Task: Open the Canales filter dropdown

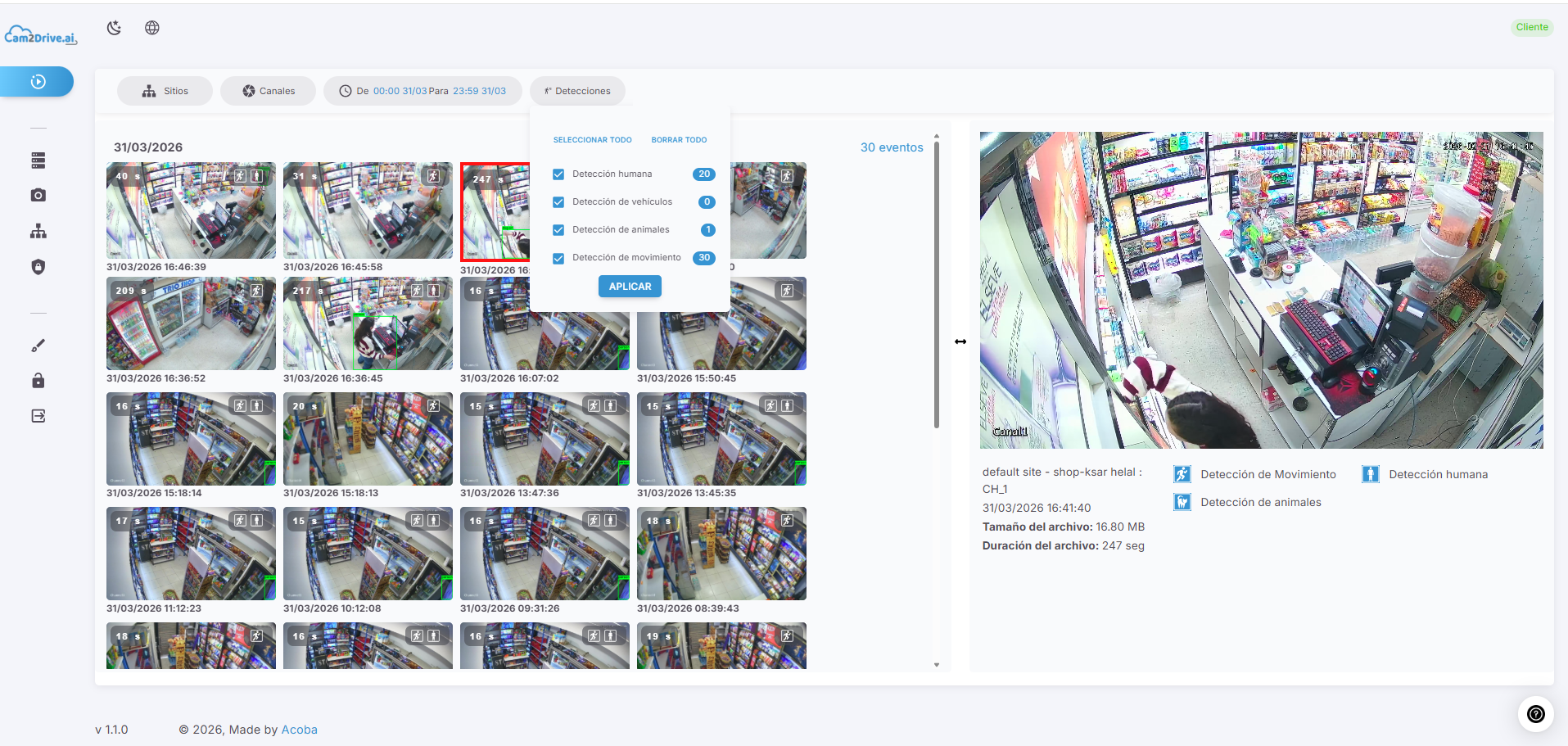Action: pyautogui.click(x=268, y=91)
